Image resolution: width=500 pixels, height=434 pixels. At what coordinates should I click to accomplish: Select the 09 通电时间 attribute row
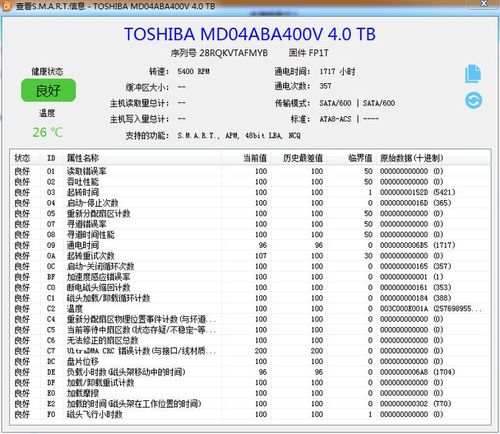(x=250, y=245)
